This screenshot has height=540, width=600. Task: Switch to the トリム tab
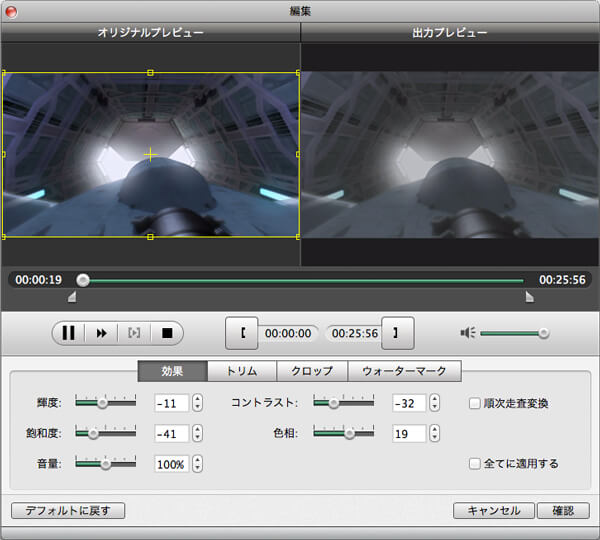(242, 371)
